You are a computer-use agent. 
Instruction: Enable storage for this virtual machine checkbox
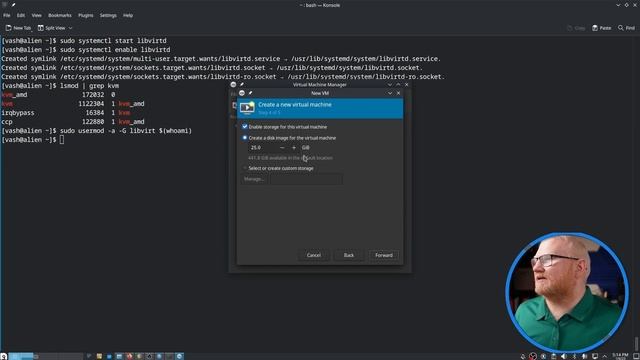tap(245, 127)
